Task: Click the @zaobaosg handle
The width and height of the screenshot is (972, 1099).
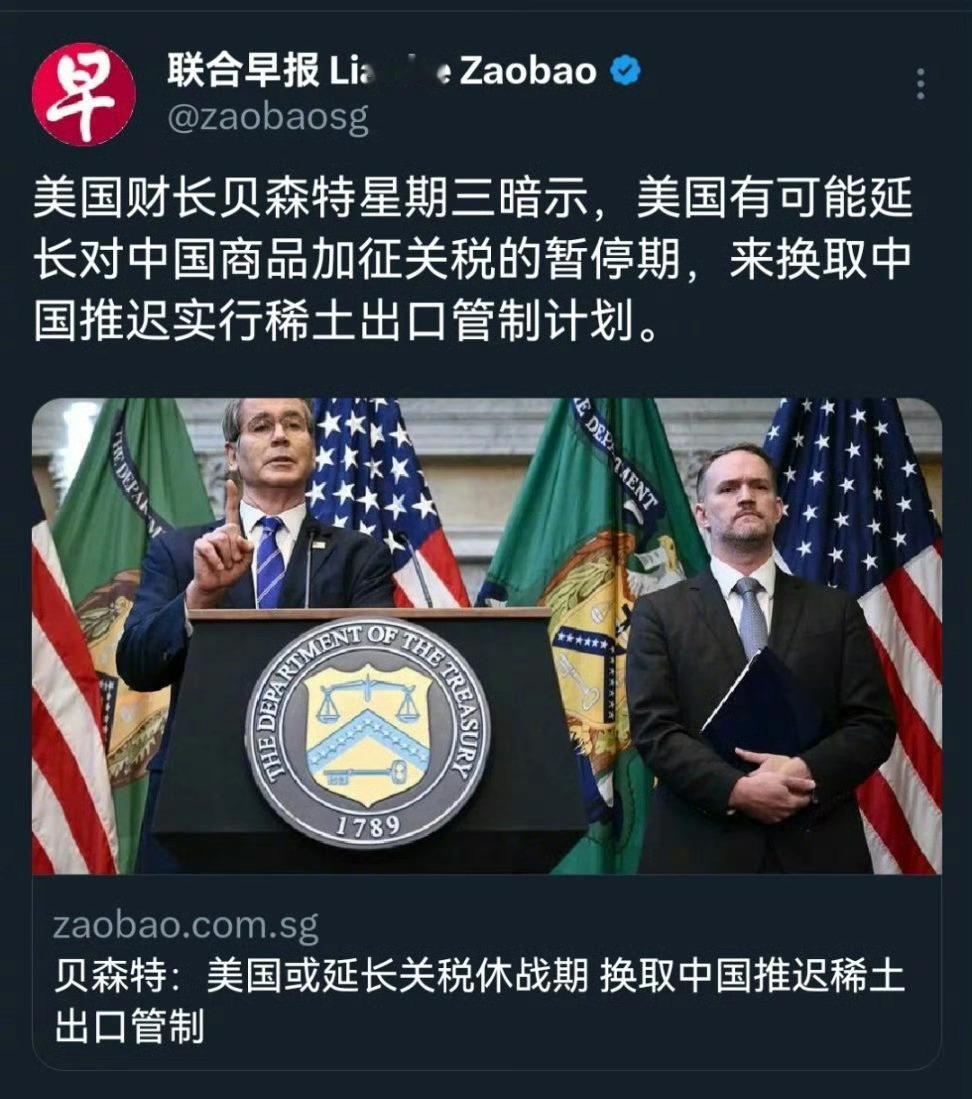Action: 268,118
